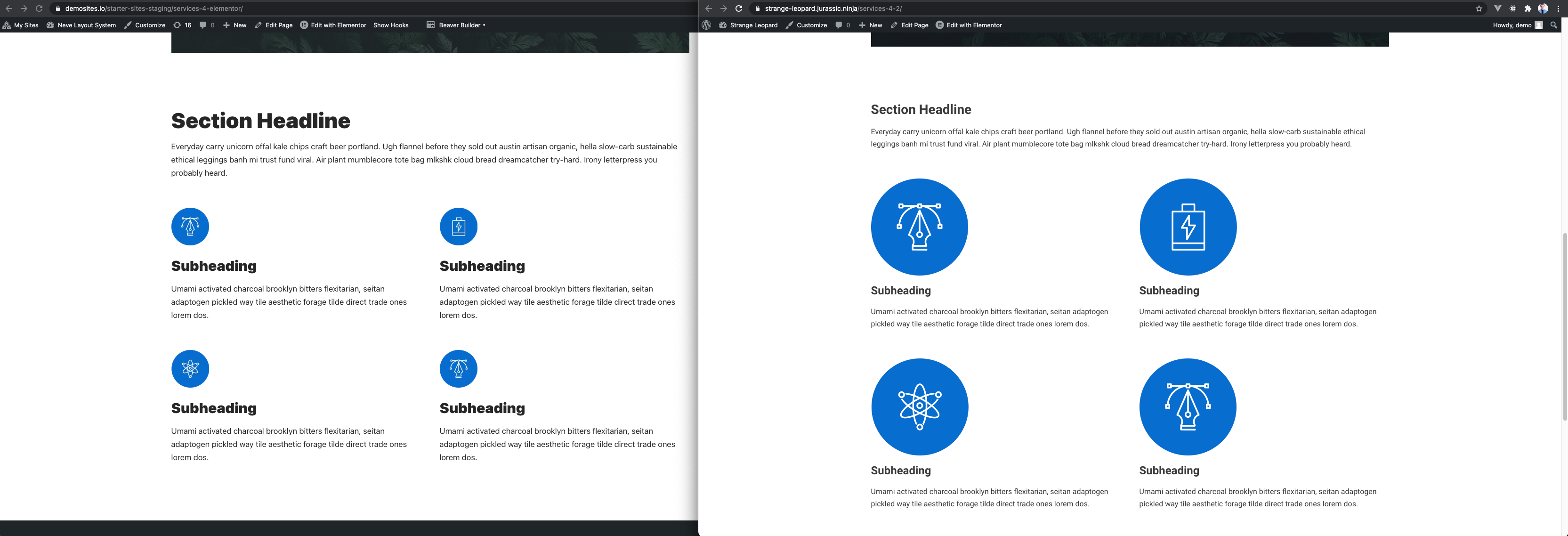Click the WordPress logo in right admin bar
The image size is (1568, 536).
(706, 25)
